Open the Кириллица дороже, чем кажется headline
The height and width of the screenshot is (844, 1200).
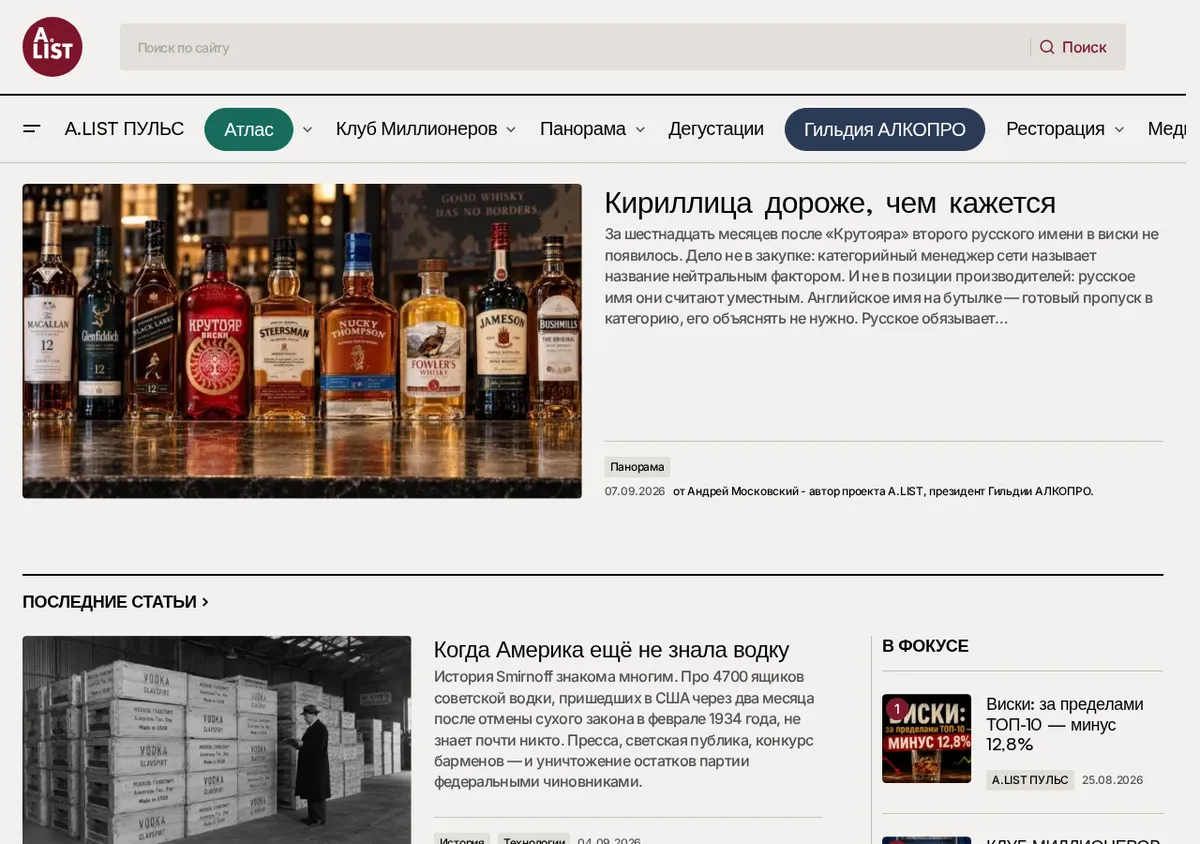[830, 202]
